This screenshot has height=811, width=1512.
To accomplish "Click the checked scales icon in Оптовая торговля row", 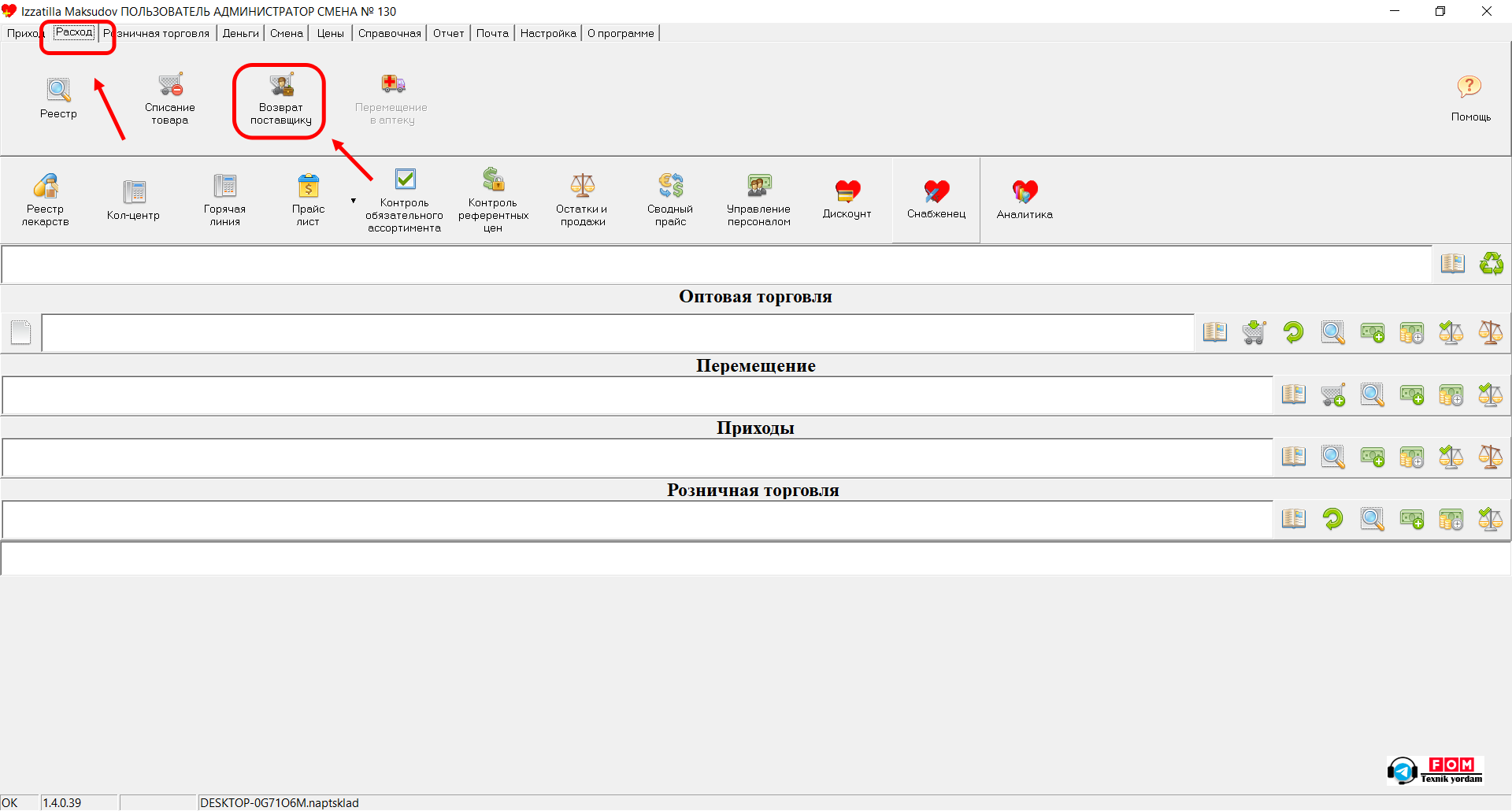I will [1451, 332].
